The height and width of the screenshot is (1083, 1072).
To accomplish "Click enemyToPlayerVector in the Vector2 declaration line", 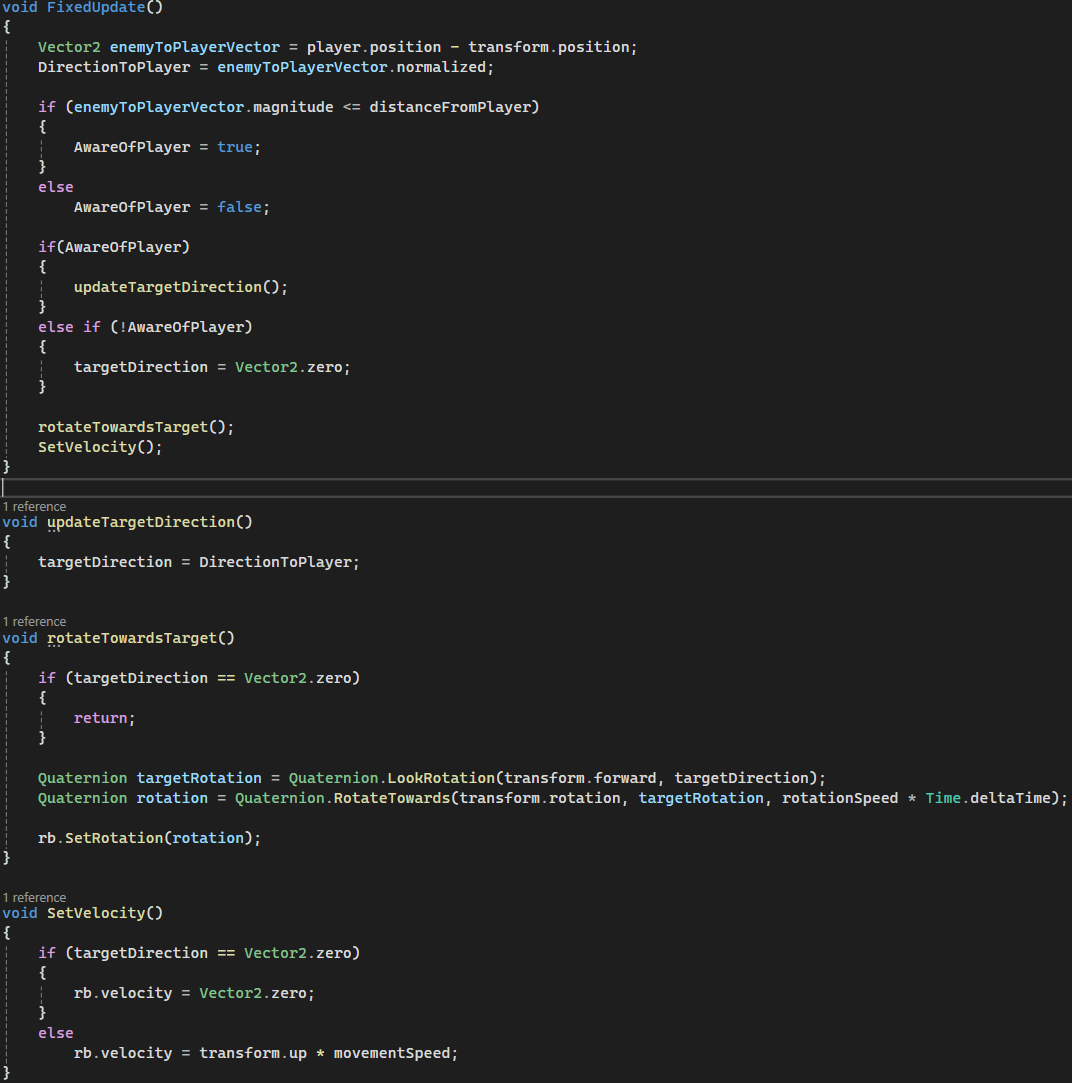I will pos(195,47).
